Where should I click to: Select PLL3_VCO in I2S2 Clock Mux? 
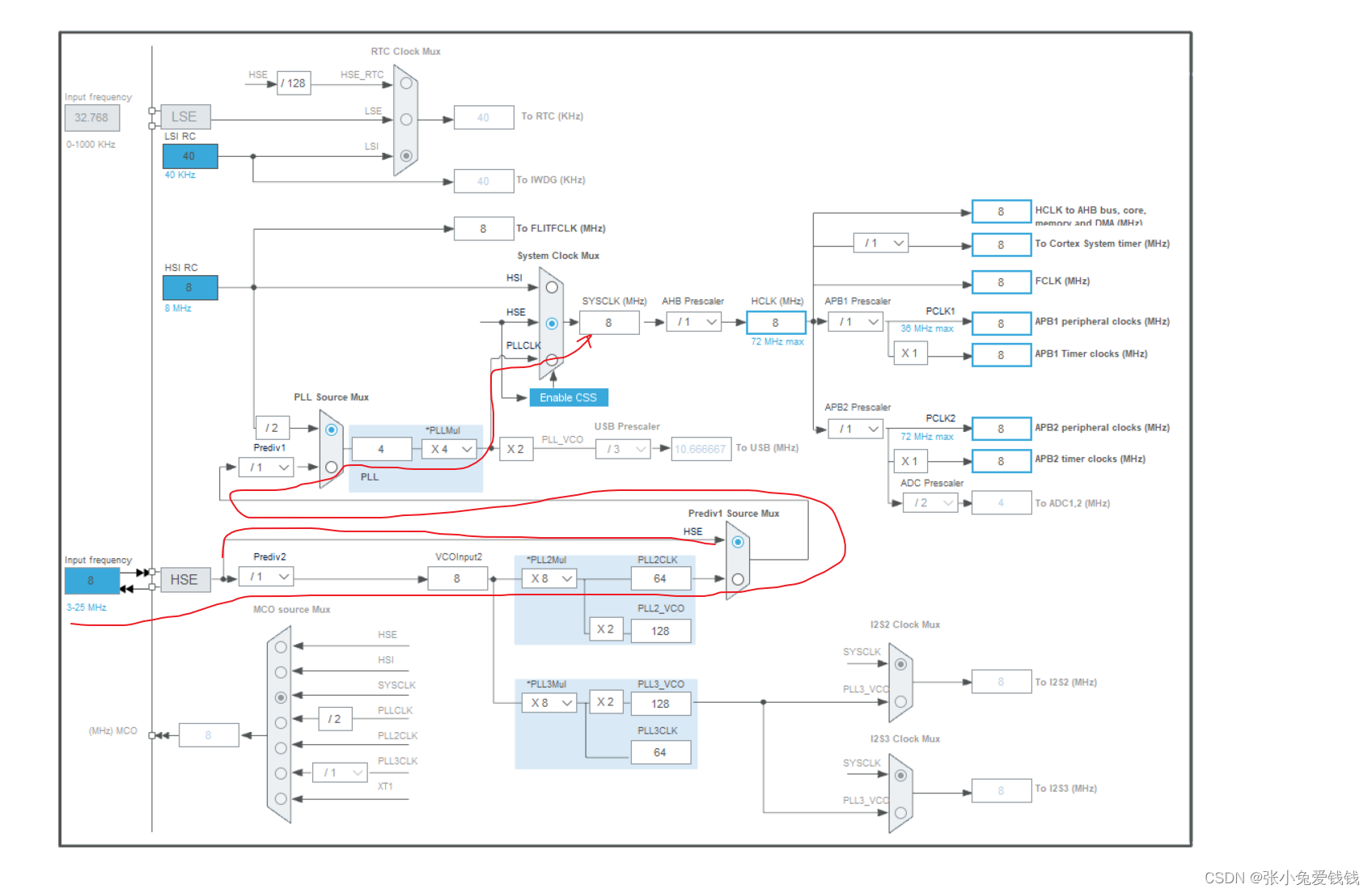click(x=900, y=701)
